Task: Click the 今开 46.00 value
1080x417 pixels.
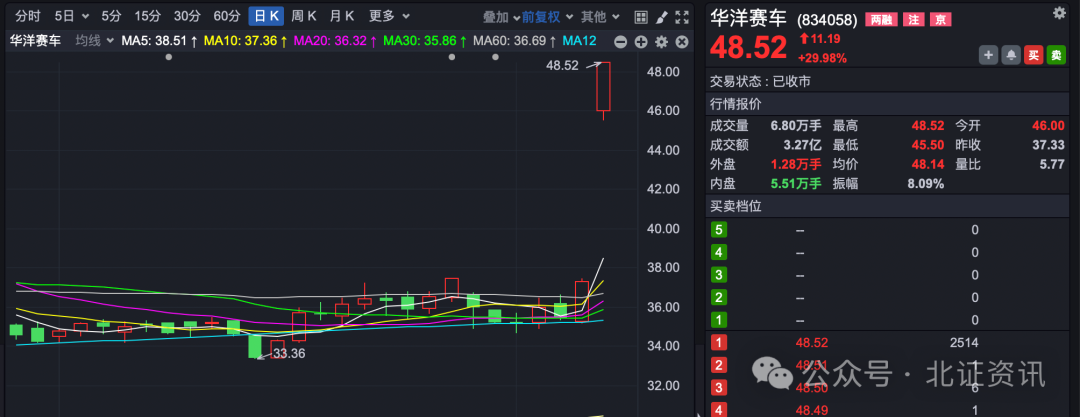Action: click(x=1048, y=125)
